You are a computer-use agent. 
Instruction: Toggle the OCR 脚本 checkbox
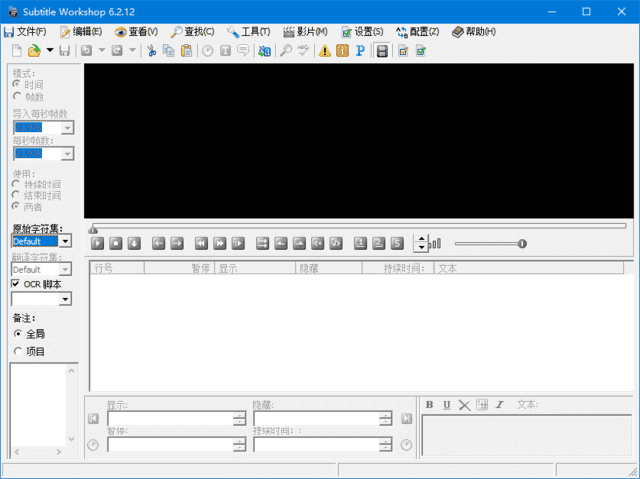point(16,284)
